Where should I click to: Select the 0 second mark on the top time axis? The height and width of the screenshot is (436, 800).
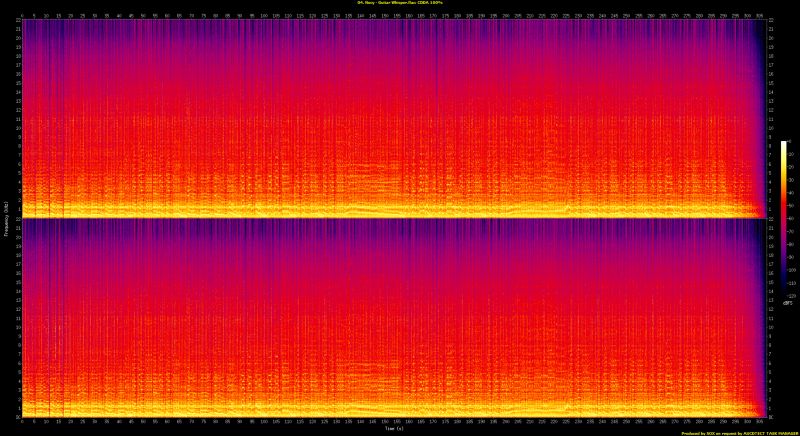pos(20,15)
